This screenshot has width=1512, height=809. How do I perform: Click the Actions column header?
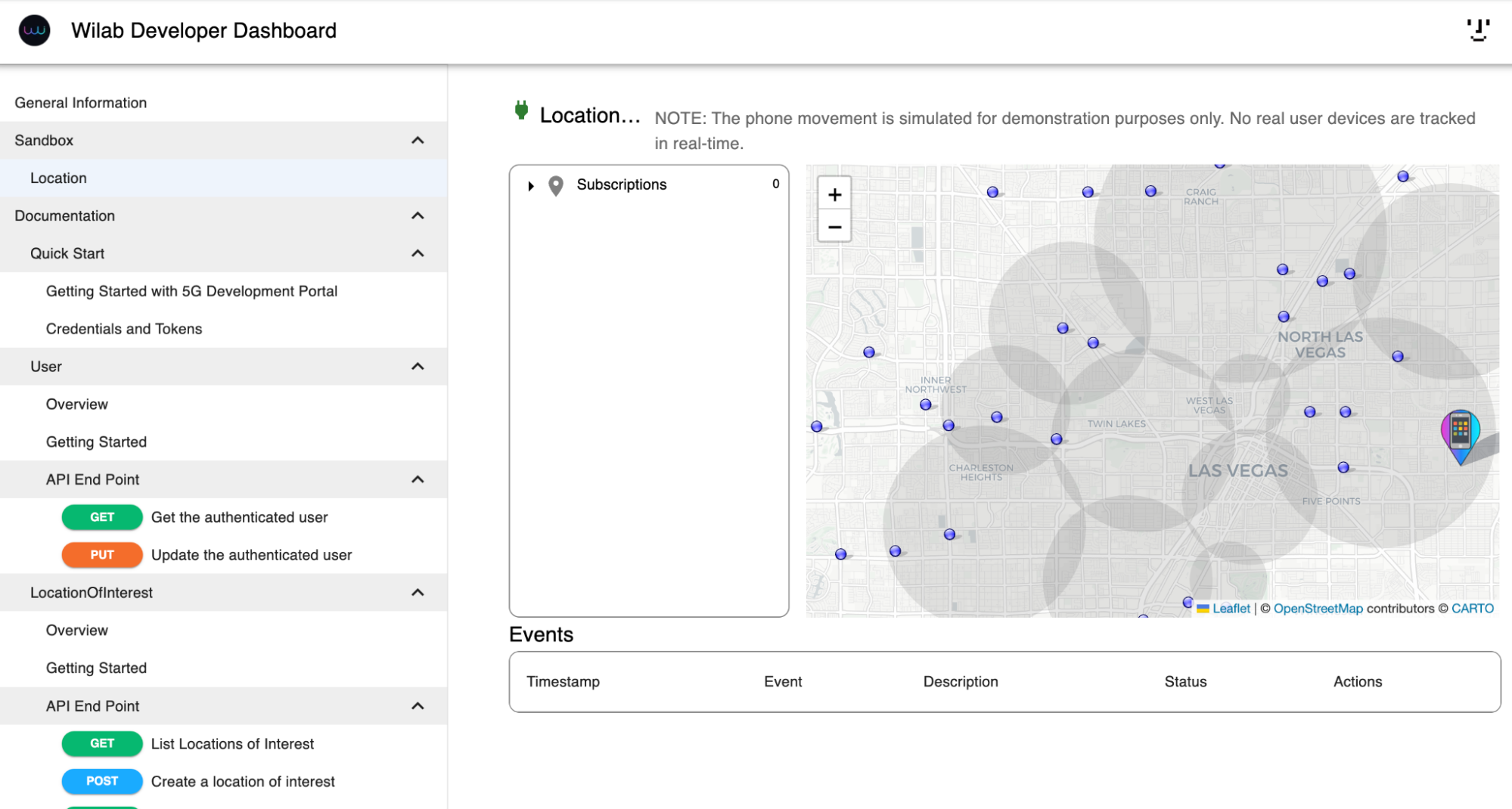1358,682
